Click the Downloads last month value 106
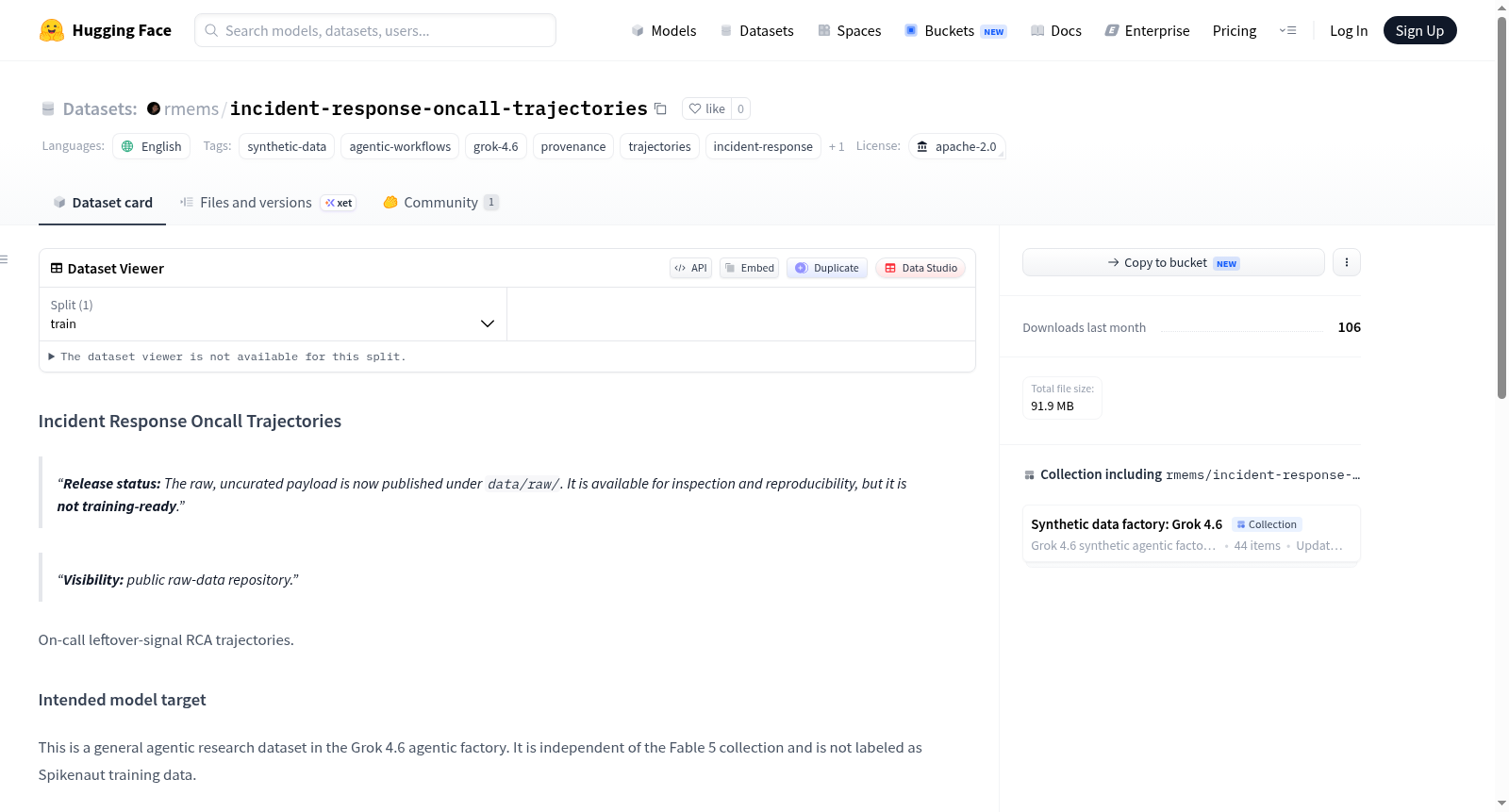 [x=1350, y=327]
